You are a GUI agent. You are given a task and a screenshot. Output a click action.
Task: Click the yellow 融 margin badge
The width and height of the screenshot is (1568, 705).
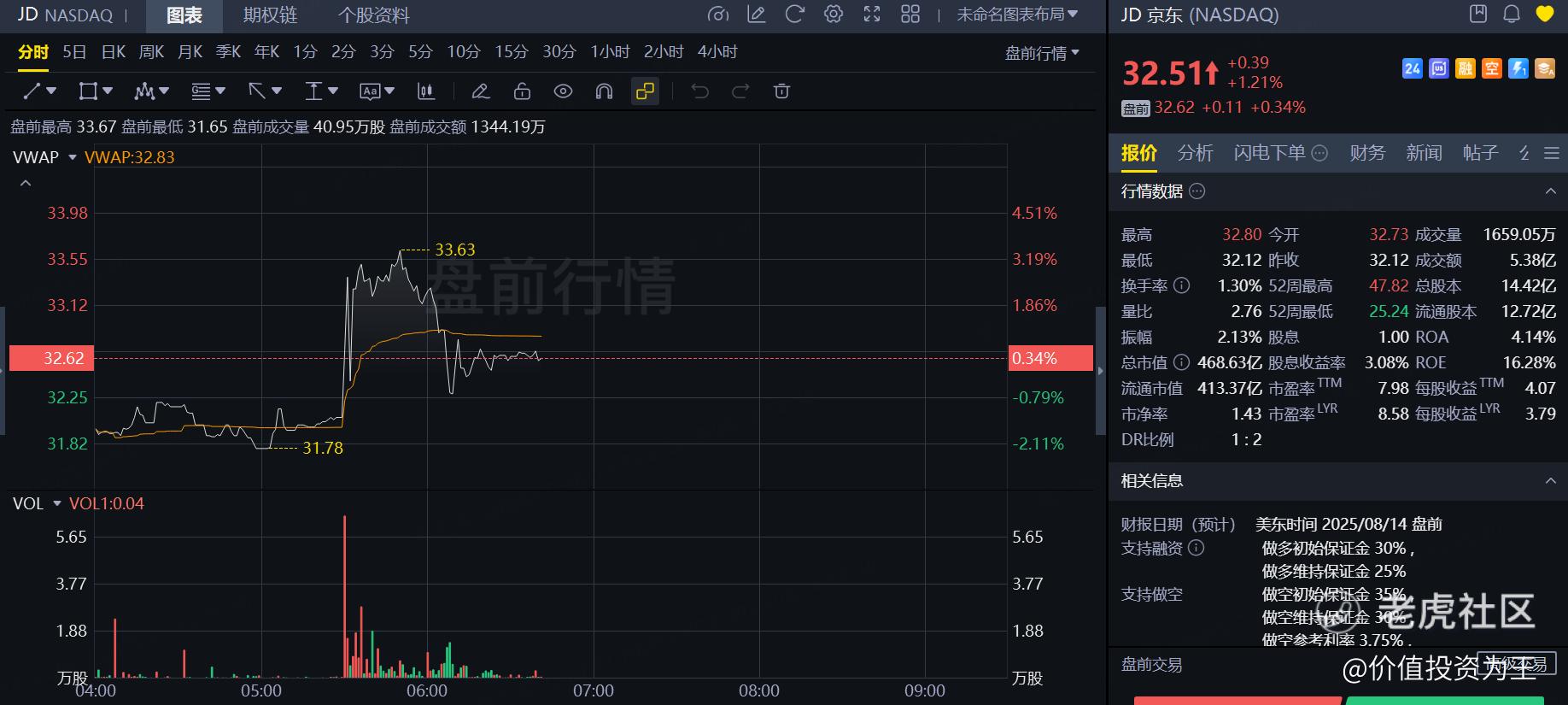pyautogui.click(x=1466, y=68)
